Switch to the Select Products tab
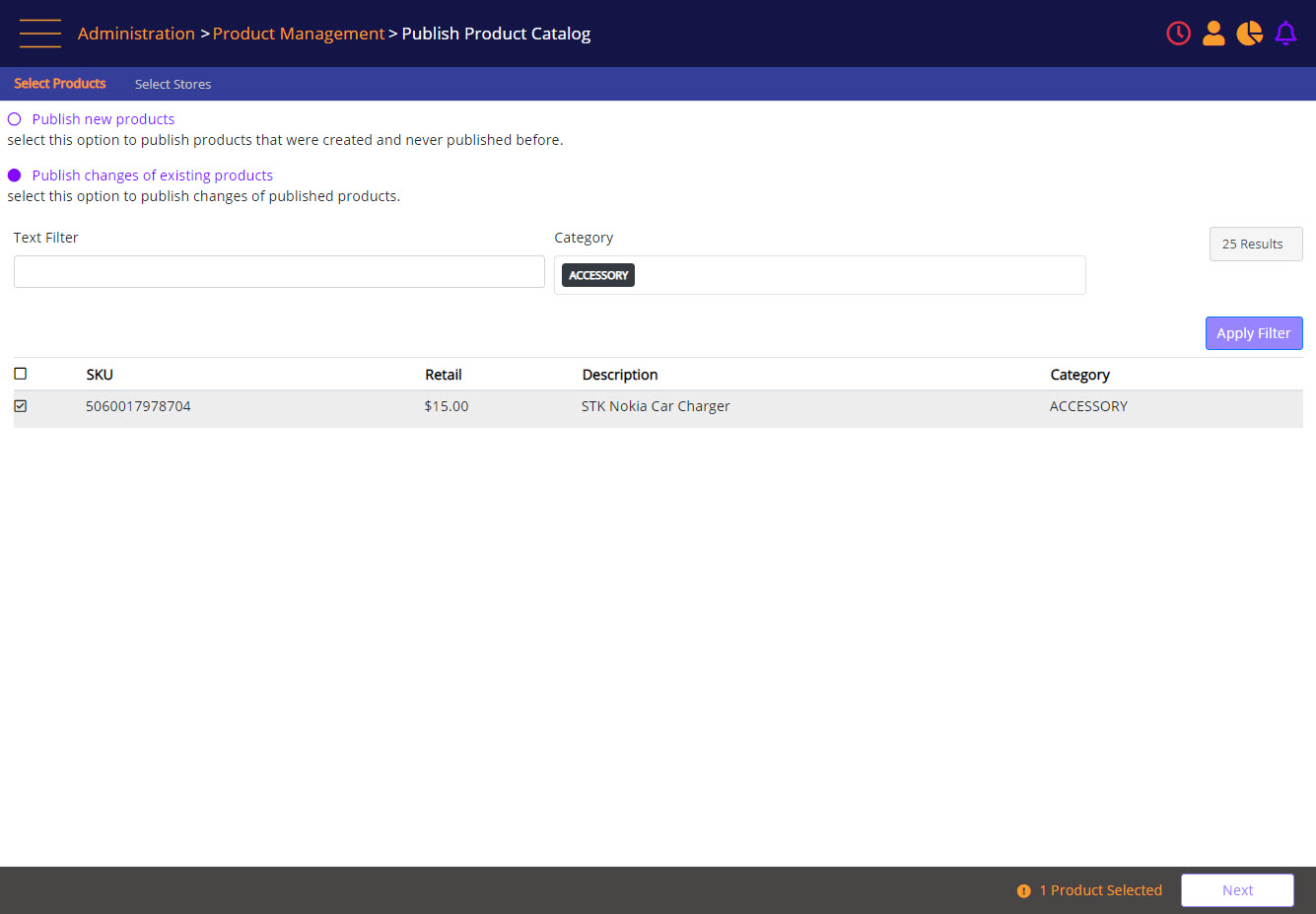1316x914 pixels. [60, 84]
